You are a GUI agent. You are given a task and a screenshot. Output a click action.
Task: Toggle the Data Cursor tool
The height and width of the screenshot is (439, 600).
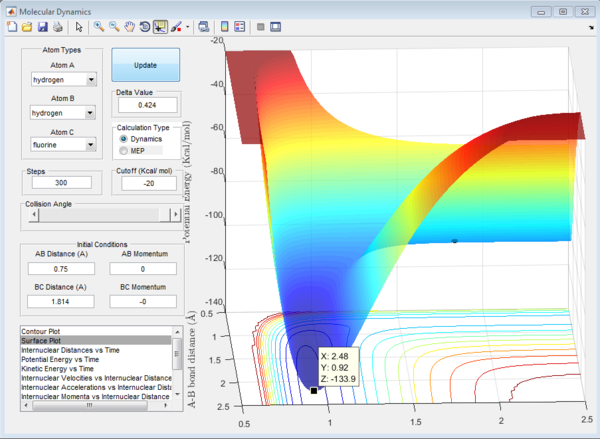coord(159,27)
